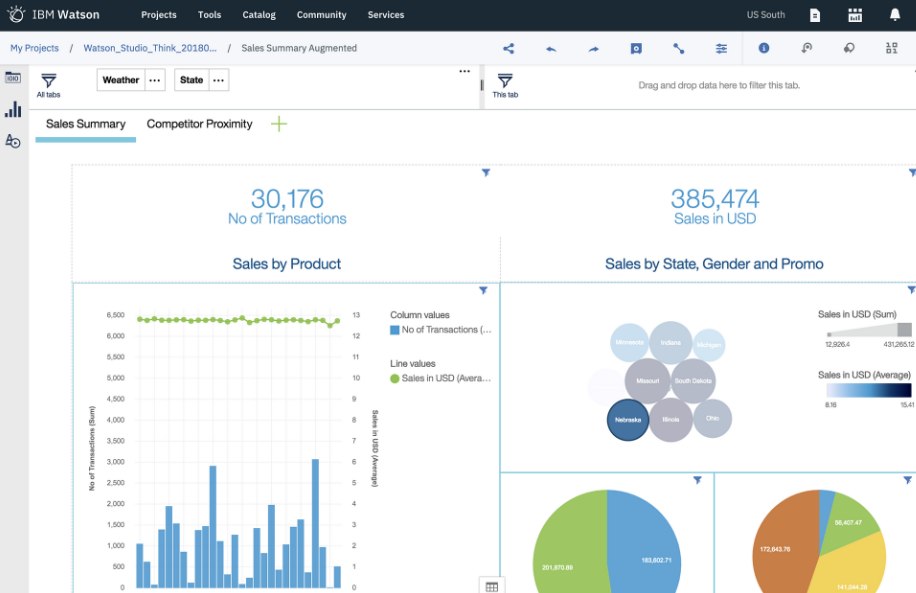Click the 183,602.71 blue pie slice
Viewport: 916px width, 593px height.
(x=646, y=543)
